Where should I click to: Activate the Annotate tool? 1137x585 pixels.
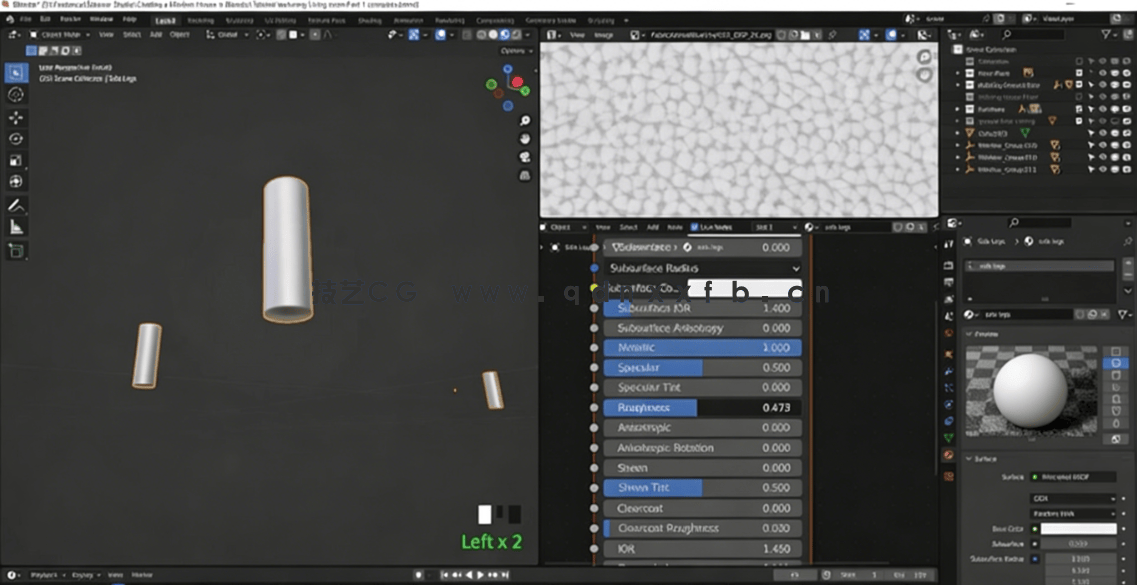click(x=14, y=205)
